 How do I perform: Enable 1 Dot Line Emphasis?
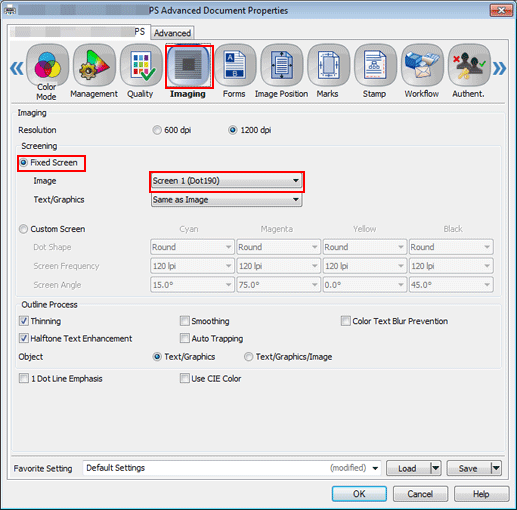[x=24, y=378]
